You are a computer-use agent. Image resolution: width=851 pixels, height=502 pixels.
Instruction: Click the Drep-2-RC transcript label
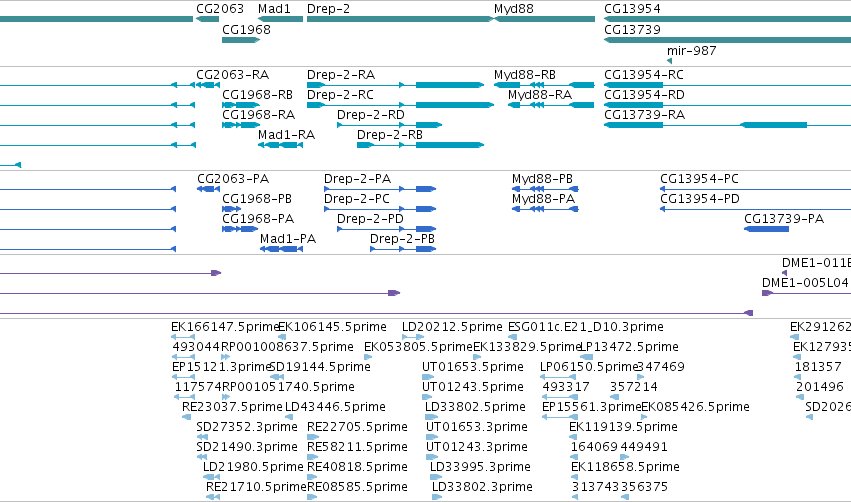[340, 94]
